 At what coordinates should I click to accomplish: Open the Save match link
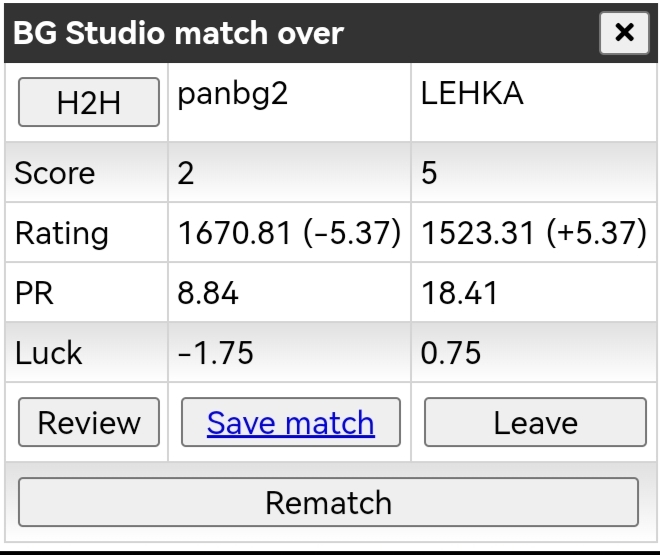[290, 423]
